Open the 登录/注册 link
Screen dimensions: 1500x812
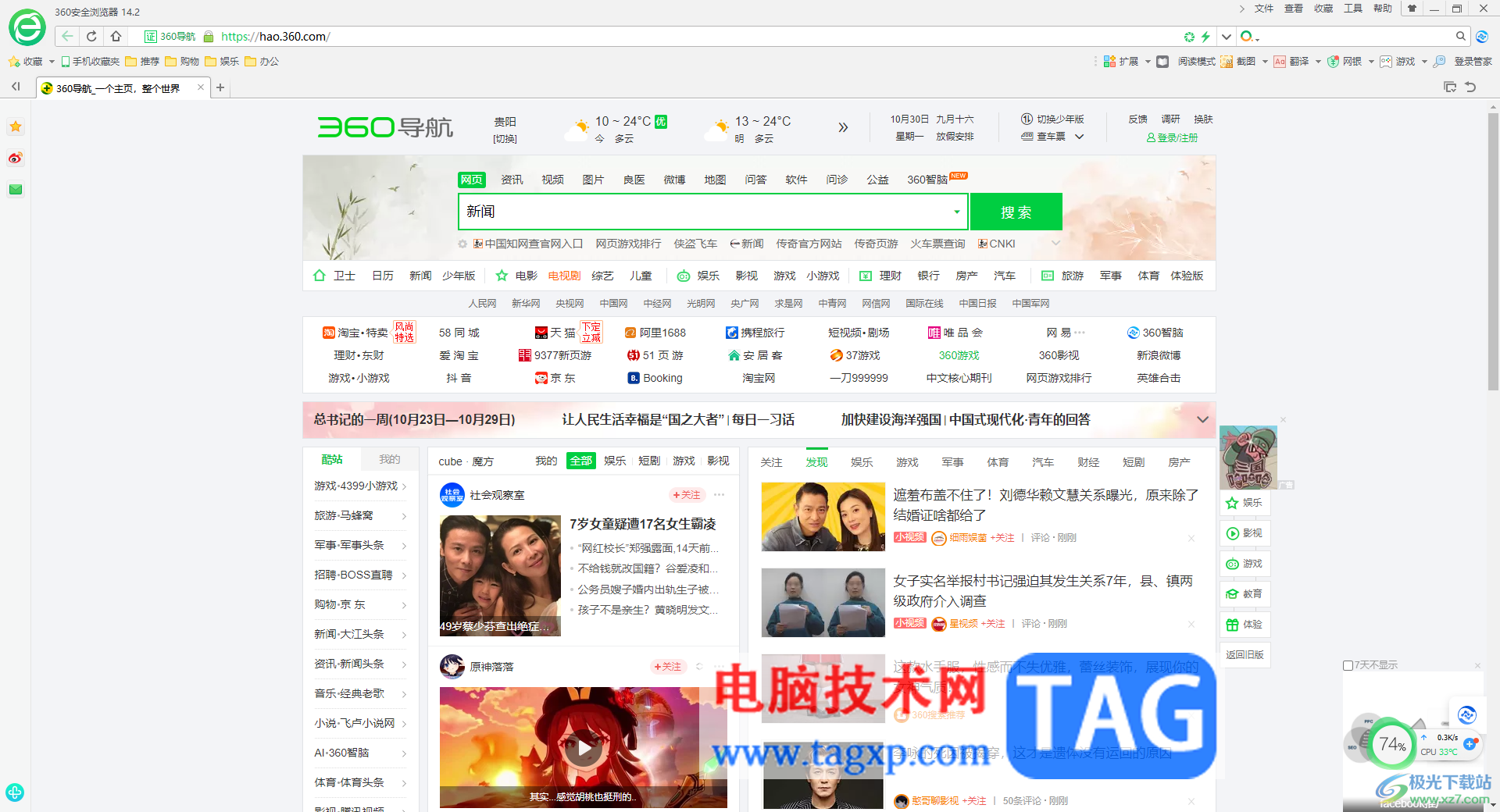coord(1172,137)
